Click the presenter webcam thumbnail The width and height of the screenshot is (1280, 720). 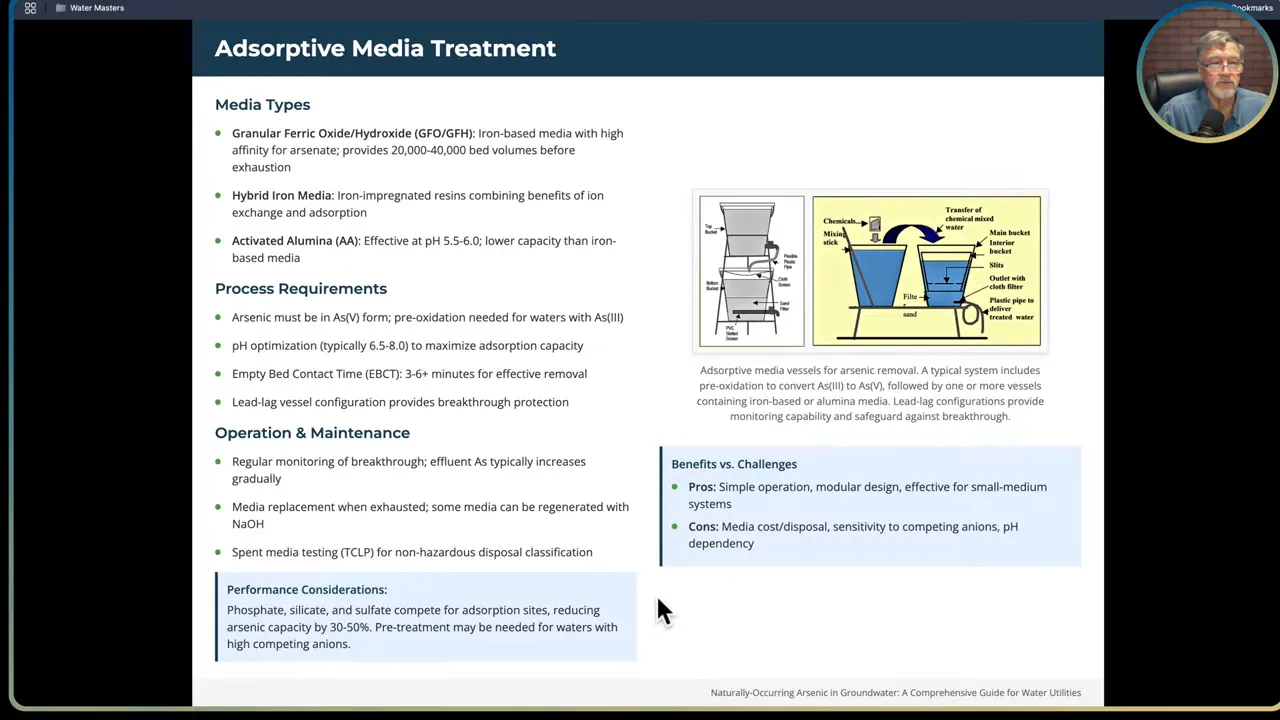point(1207,70)
